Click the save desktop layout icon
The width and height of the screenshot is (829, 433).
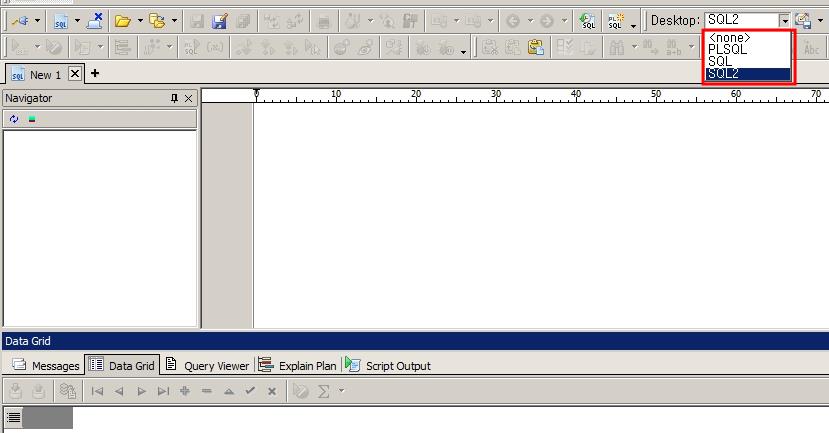click(802, 20)
